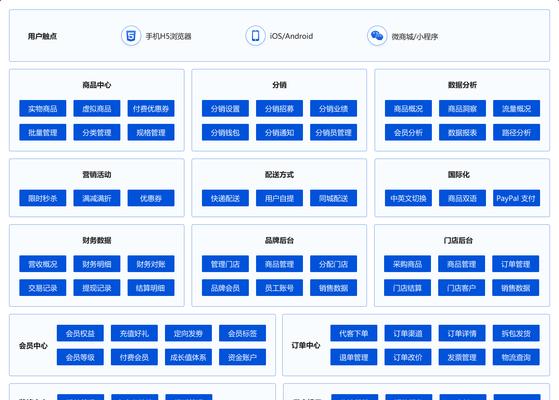Click the PayPal 支付 button

click(x=516, y=198)
